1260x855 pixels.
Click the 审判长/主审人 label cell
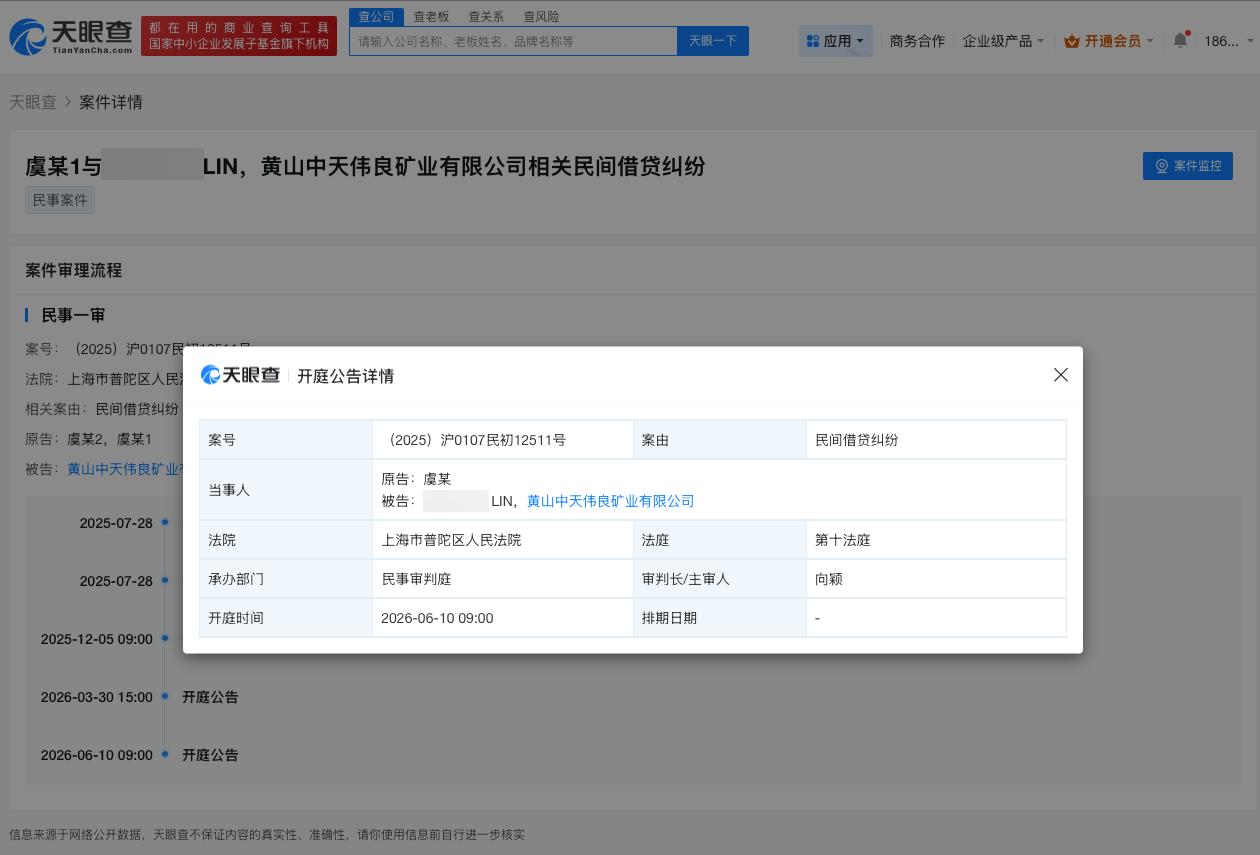tap(720, 579)
